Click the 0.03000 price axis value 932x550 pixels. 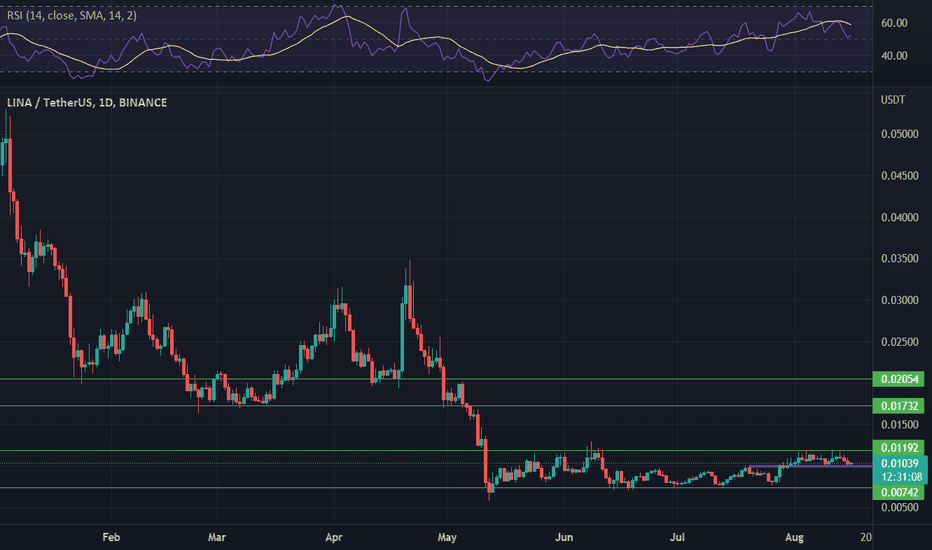click(899, 300)
